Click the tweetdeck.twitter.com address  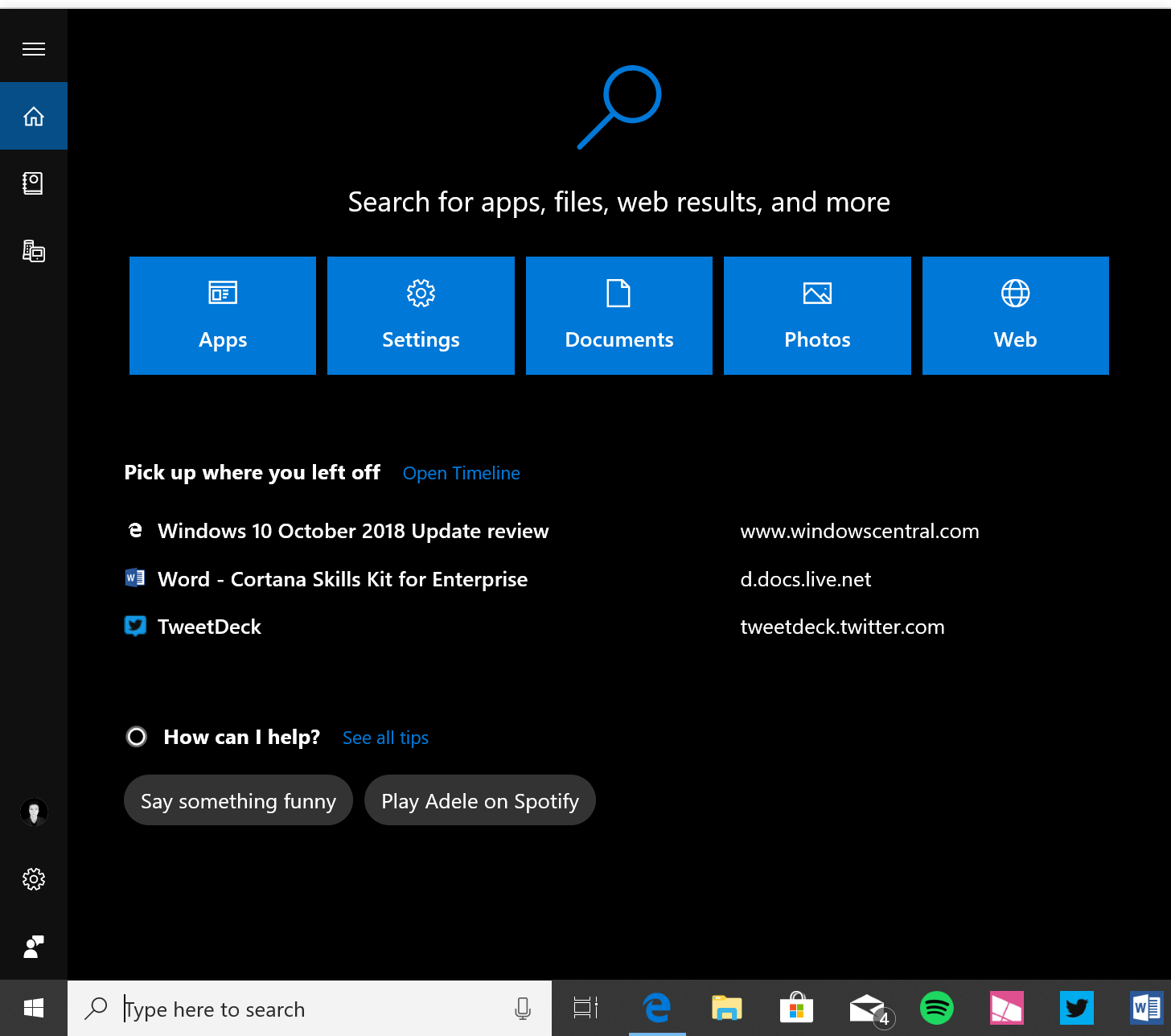pyautogui.click(x=842, y=627)
